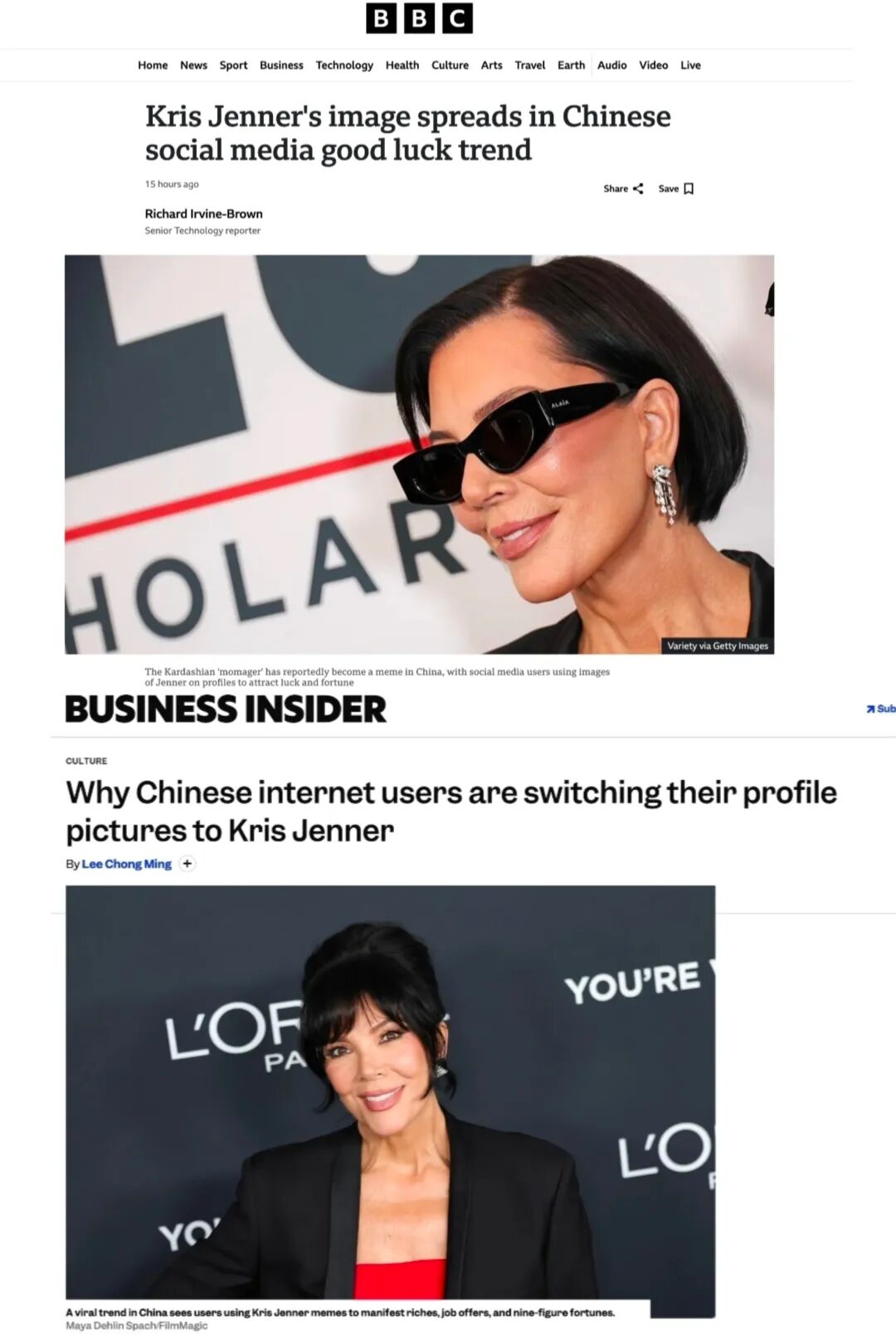Click the Business Insider L'Oréal photo
The height and width of the screenshot is (1335, 896).
pyautogui.click(x=390, y=1101)
